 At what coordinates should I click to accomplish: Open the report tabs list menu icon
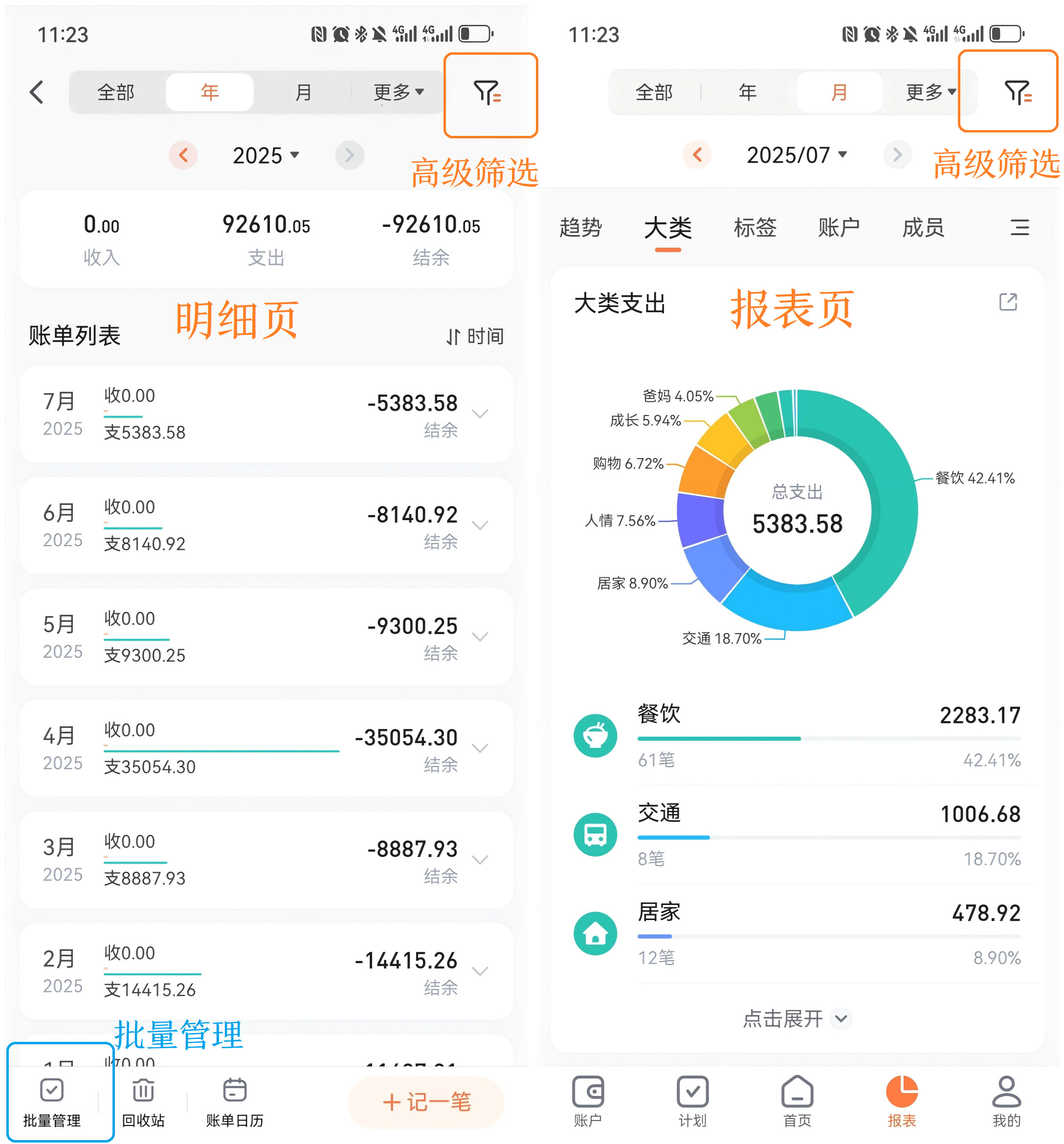1019,227
